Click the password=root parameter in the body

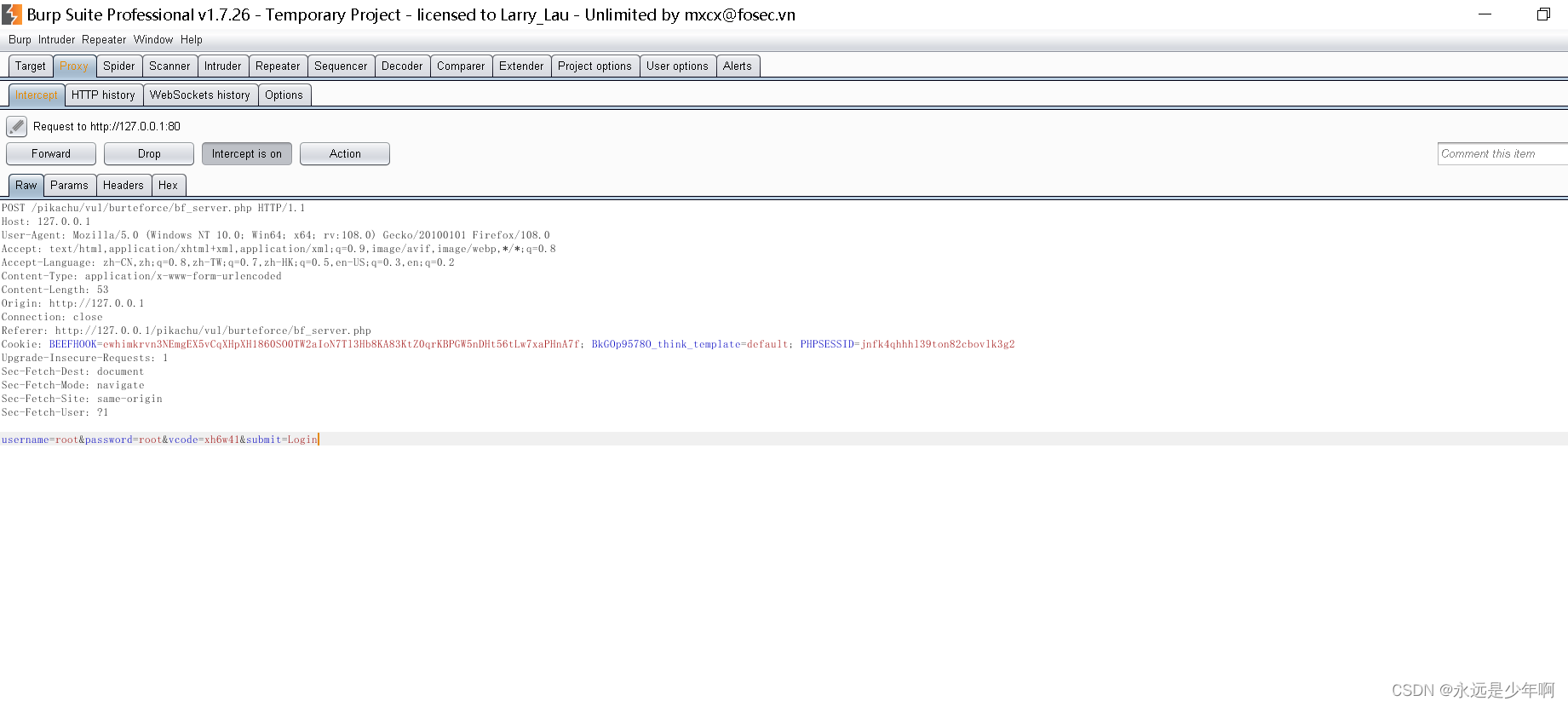tap(123, 440)
